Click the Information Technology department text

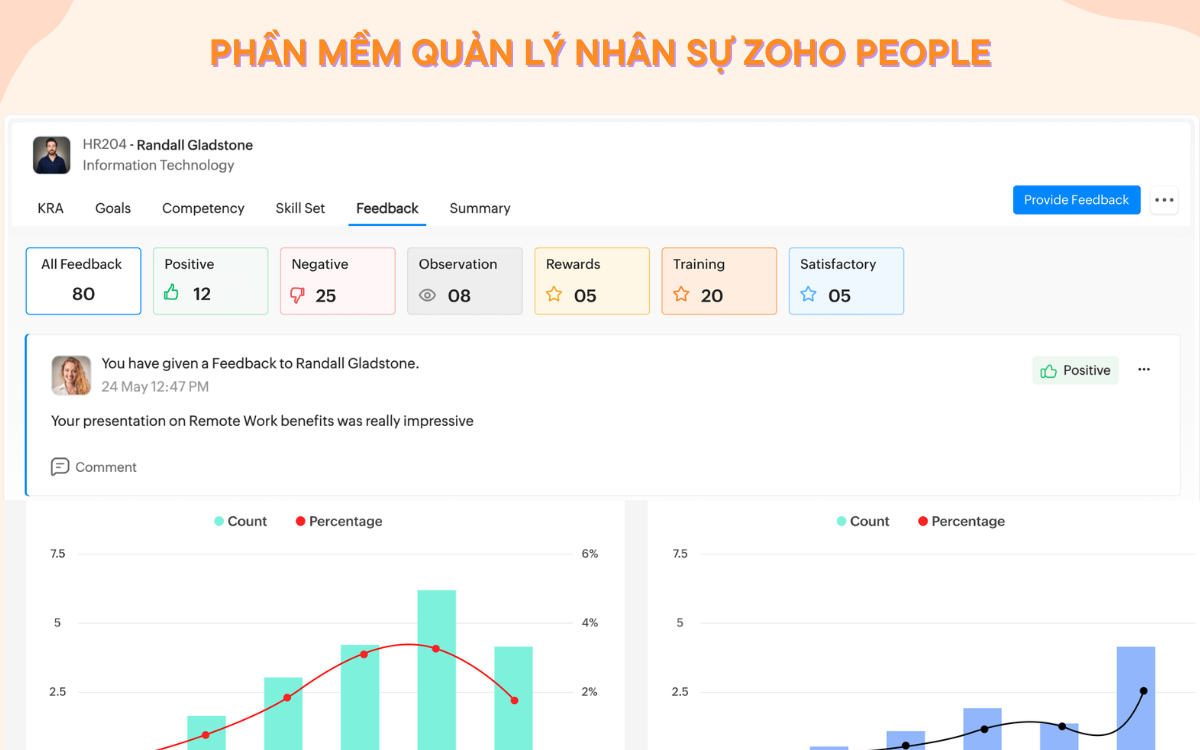click(x=158, y=165)
